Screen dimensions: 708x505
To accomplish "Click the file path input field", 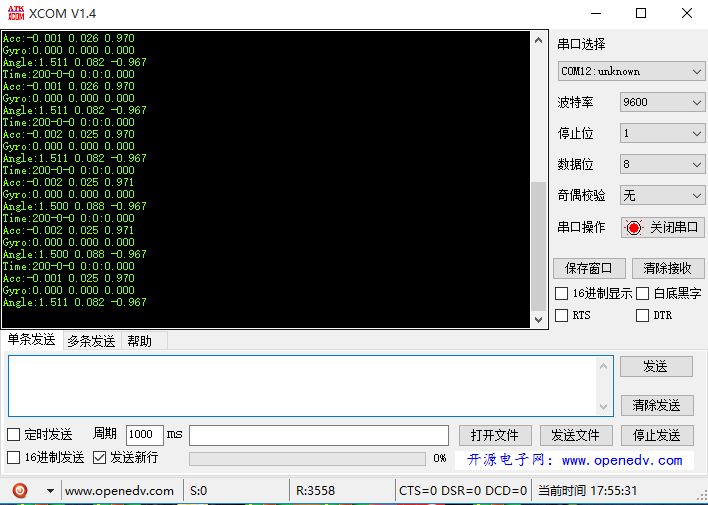I will pos(319,435).
